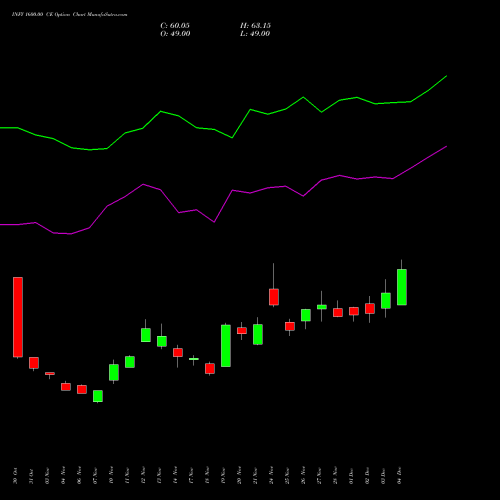Screen dimensions: 500x500
Task: Click the 03 Nov date label
Action: click(47, 476)
